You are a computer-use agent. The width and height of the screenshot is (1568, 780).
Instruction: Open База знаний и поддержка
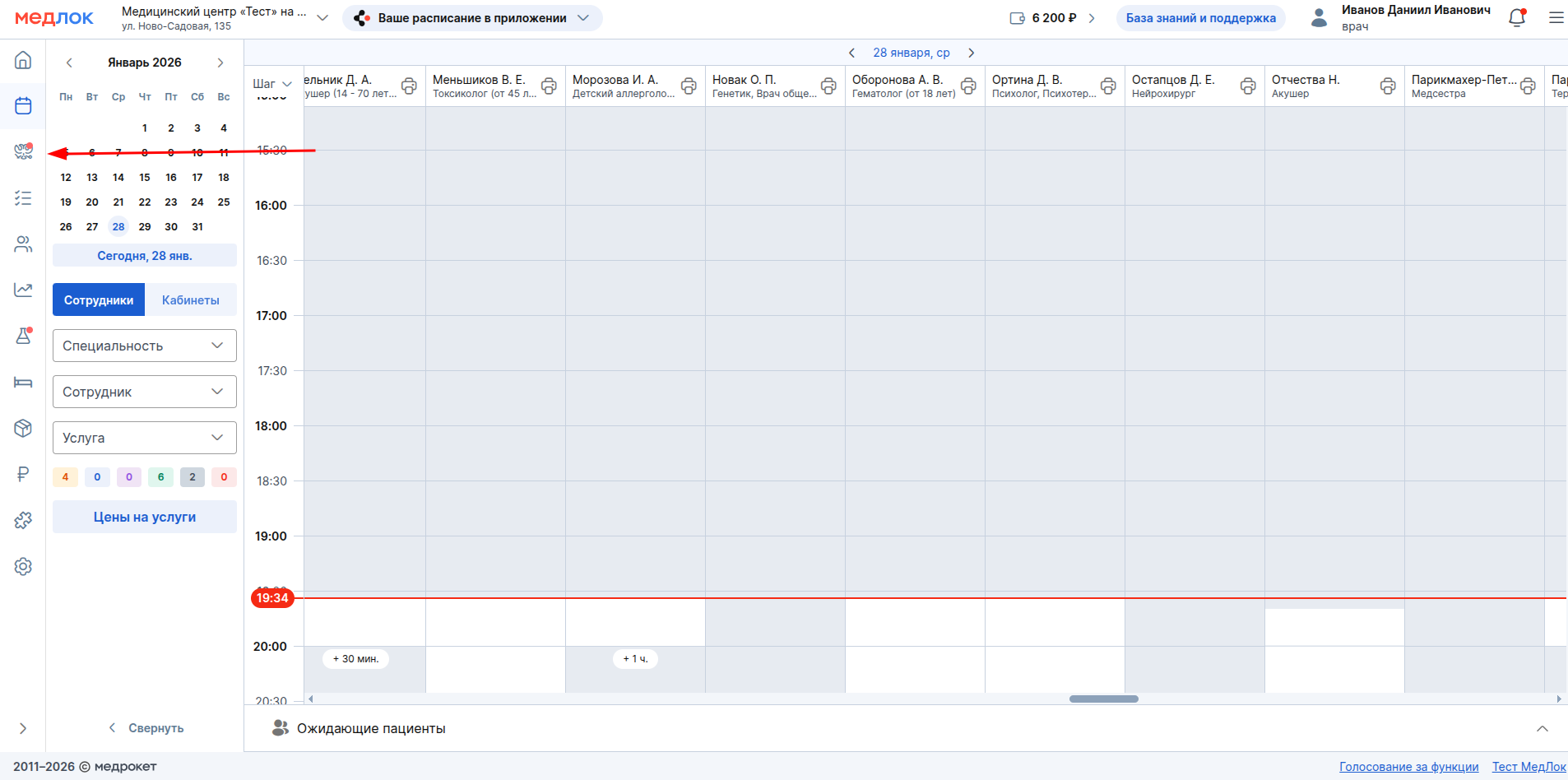click(x=1200, y=18)
